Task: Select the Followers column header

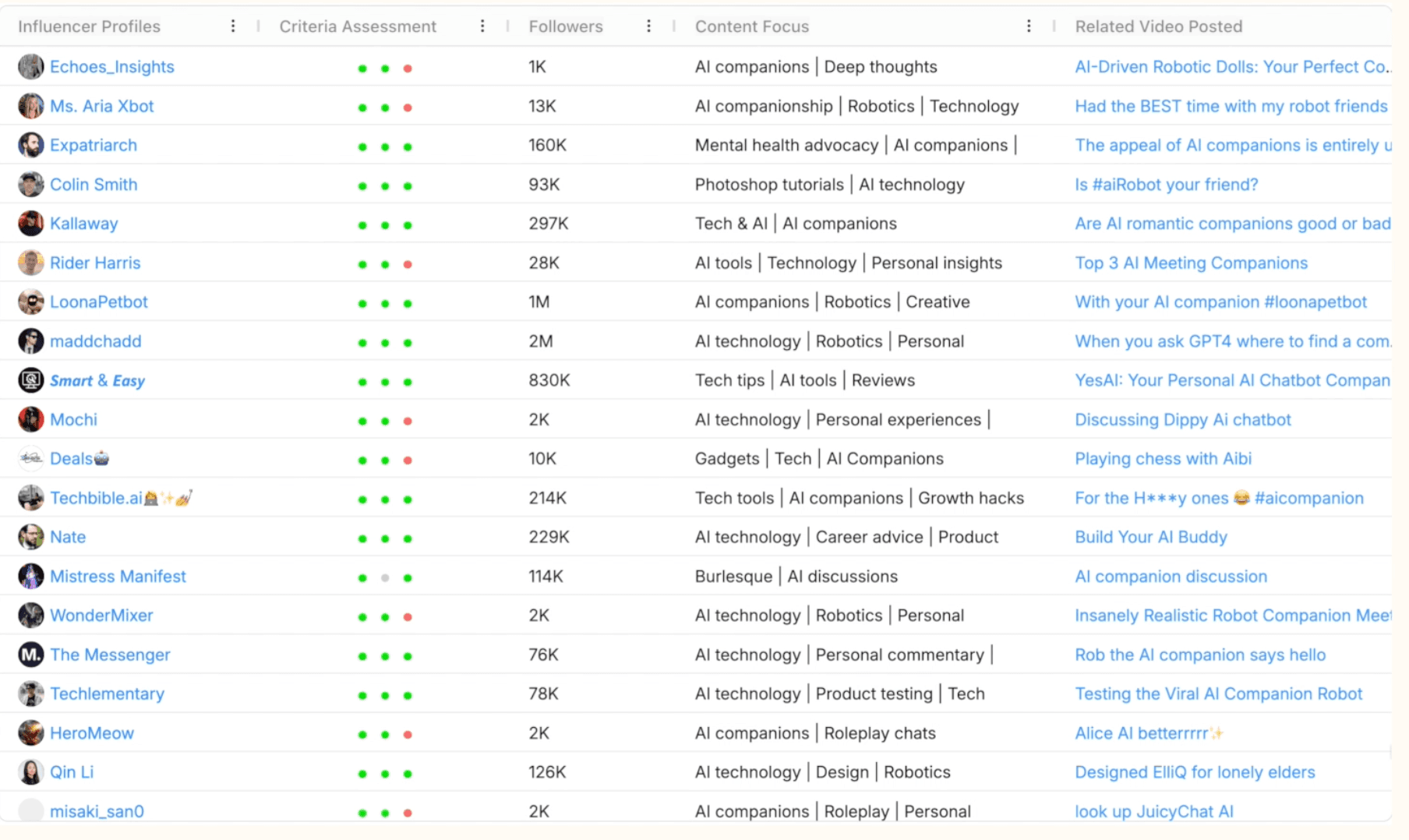Action: pyautogui.click(x=566, y=26)
